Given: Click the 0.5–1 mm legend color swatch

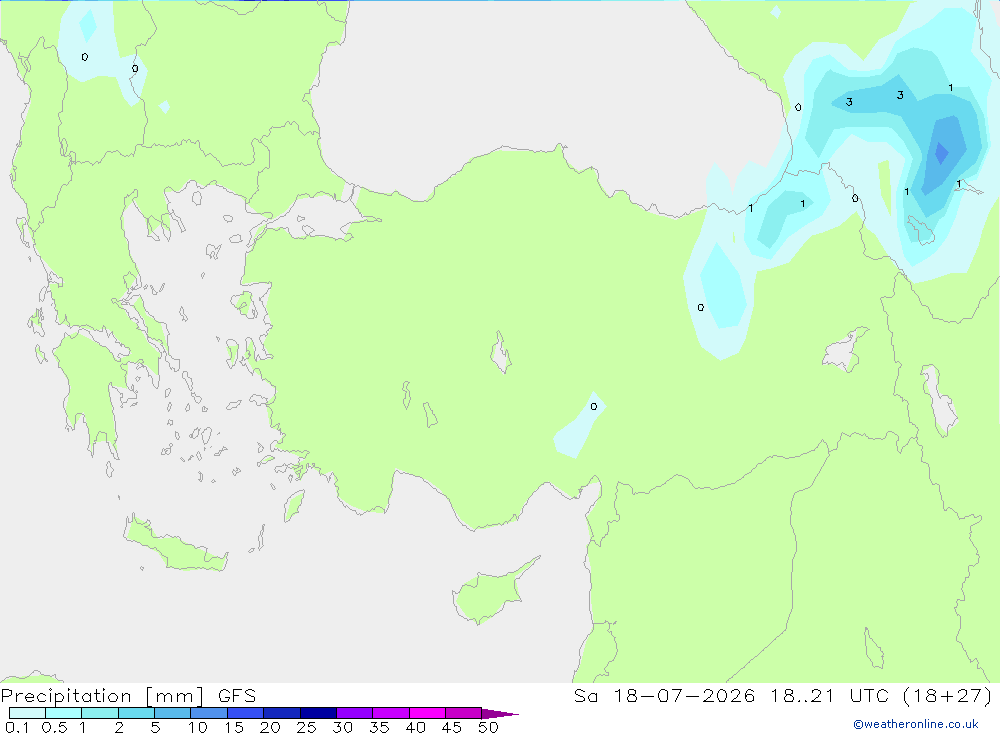Looking at the screenshot, I should [64, 713].
